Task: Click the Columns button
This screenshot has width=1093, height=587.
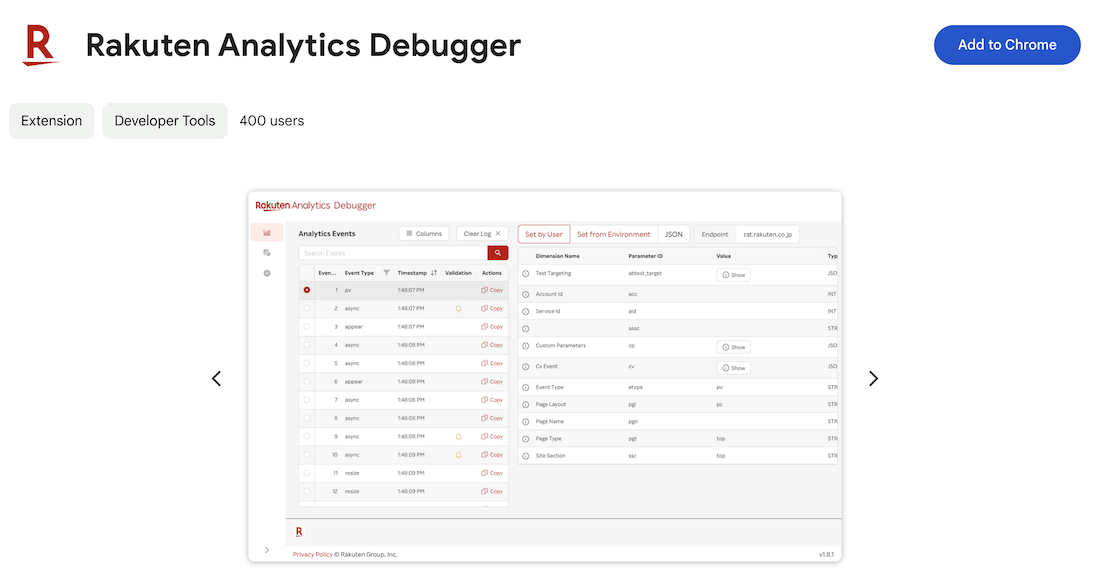Action: tap(424, 234)
